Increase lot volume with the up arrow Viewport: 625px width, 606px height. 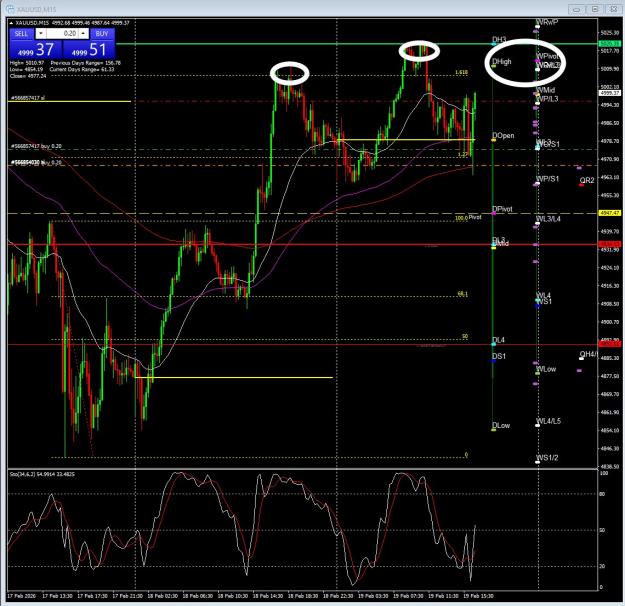[84, 33]
